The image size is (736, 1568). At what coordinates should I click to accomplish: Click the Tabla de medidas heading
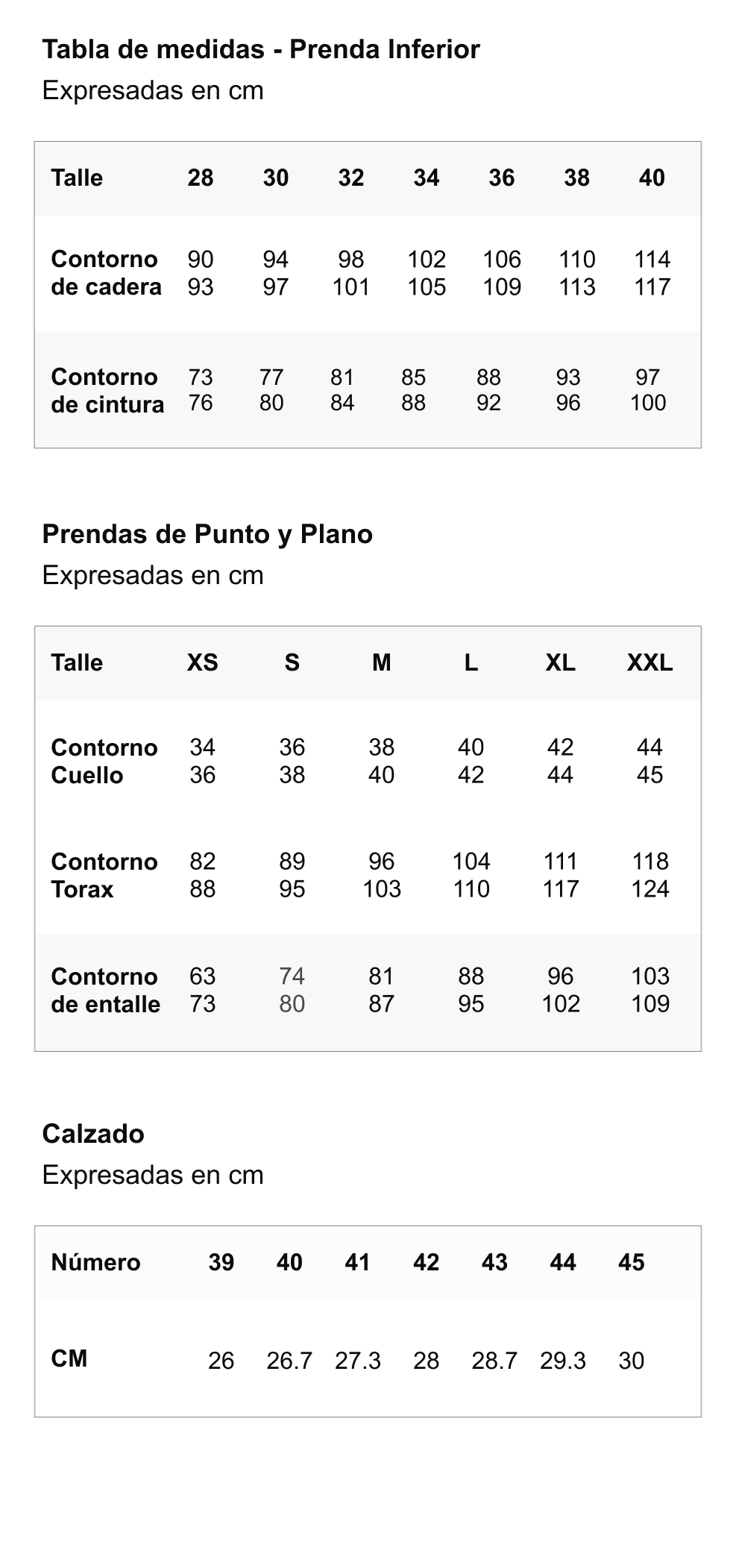click(261, 50)
